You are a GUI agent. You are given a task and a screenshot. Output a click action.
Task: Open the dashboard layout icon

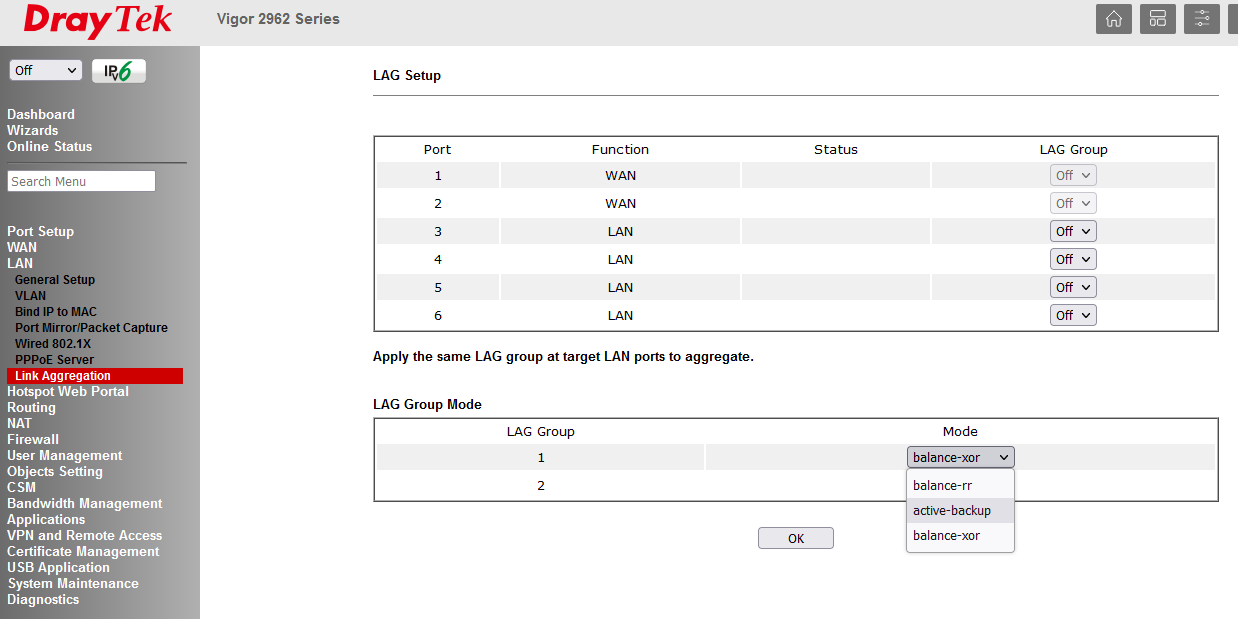[x=1157, y=19]
